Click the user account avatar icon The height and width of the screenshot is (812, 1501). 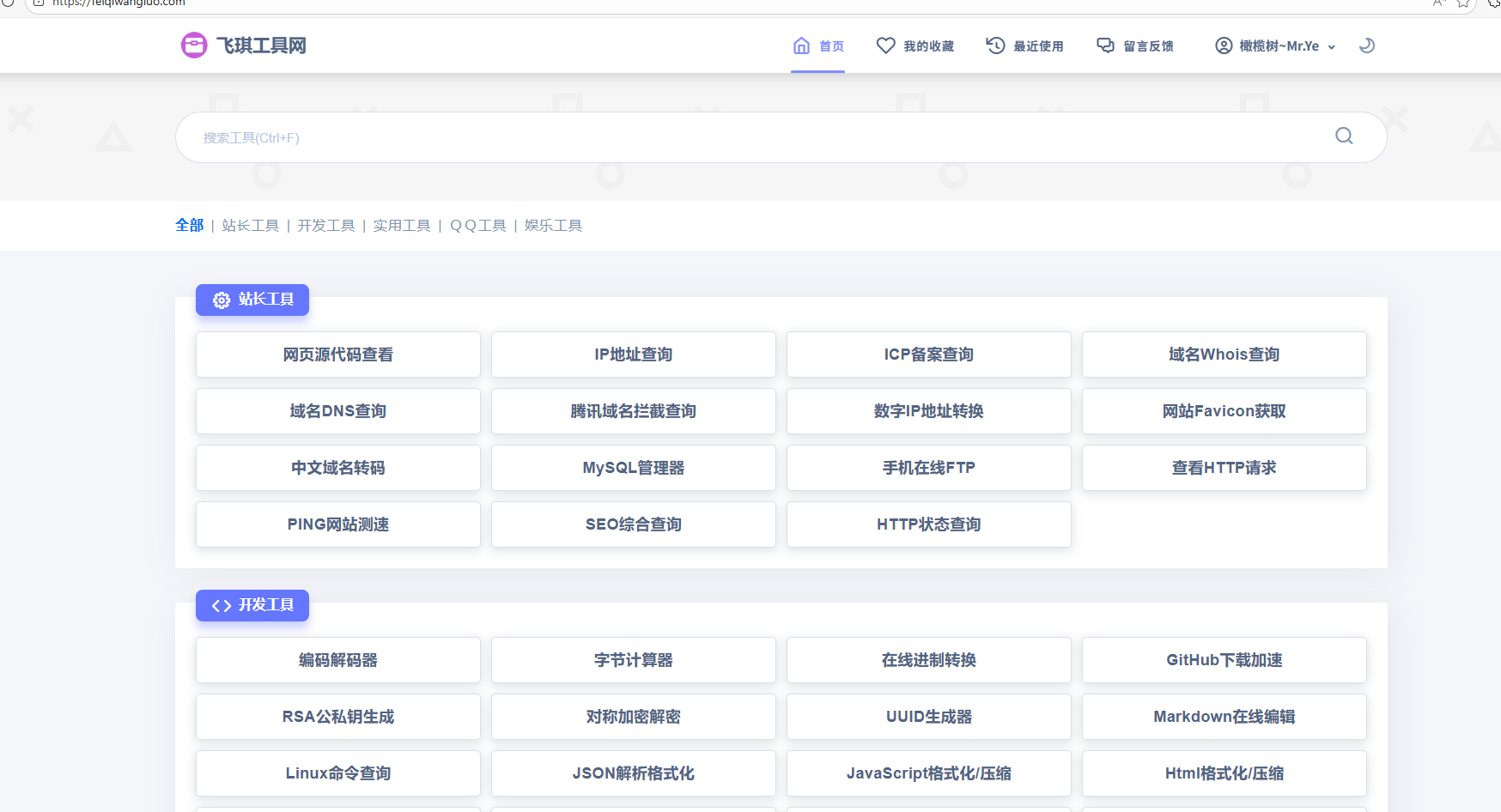(1224, 45)
